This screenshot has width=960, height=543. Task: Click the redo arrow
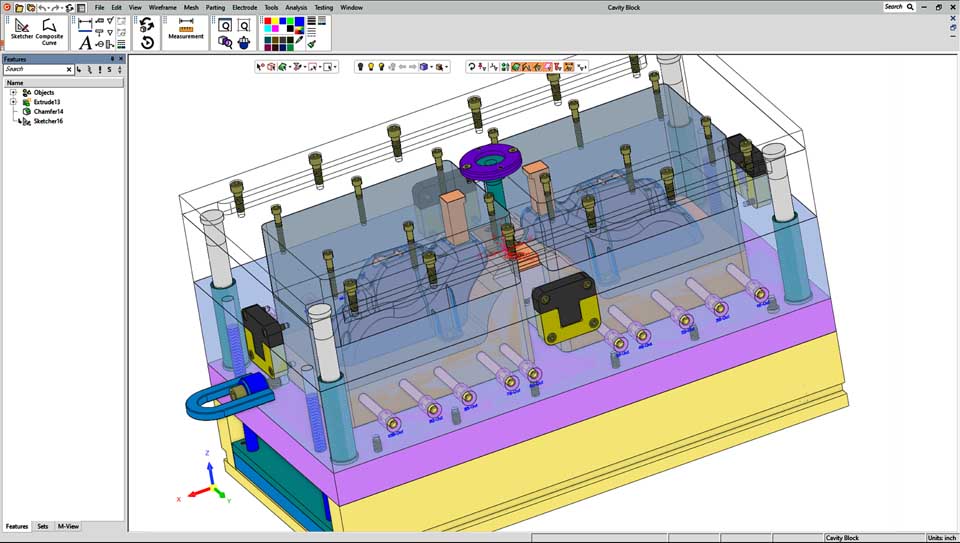tap(56, 8)
